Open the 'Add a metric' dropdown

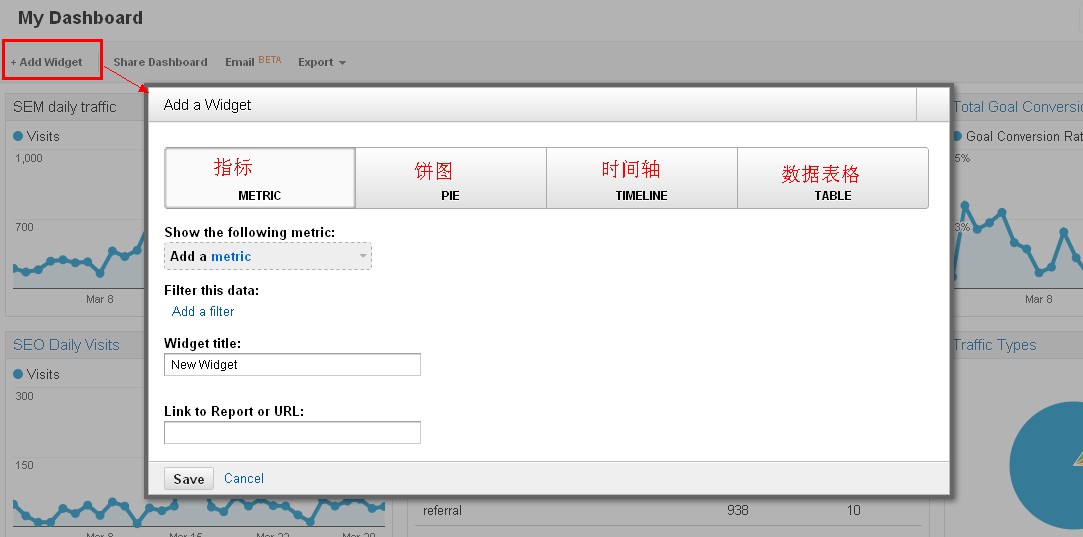pos(268,256)
